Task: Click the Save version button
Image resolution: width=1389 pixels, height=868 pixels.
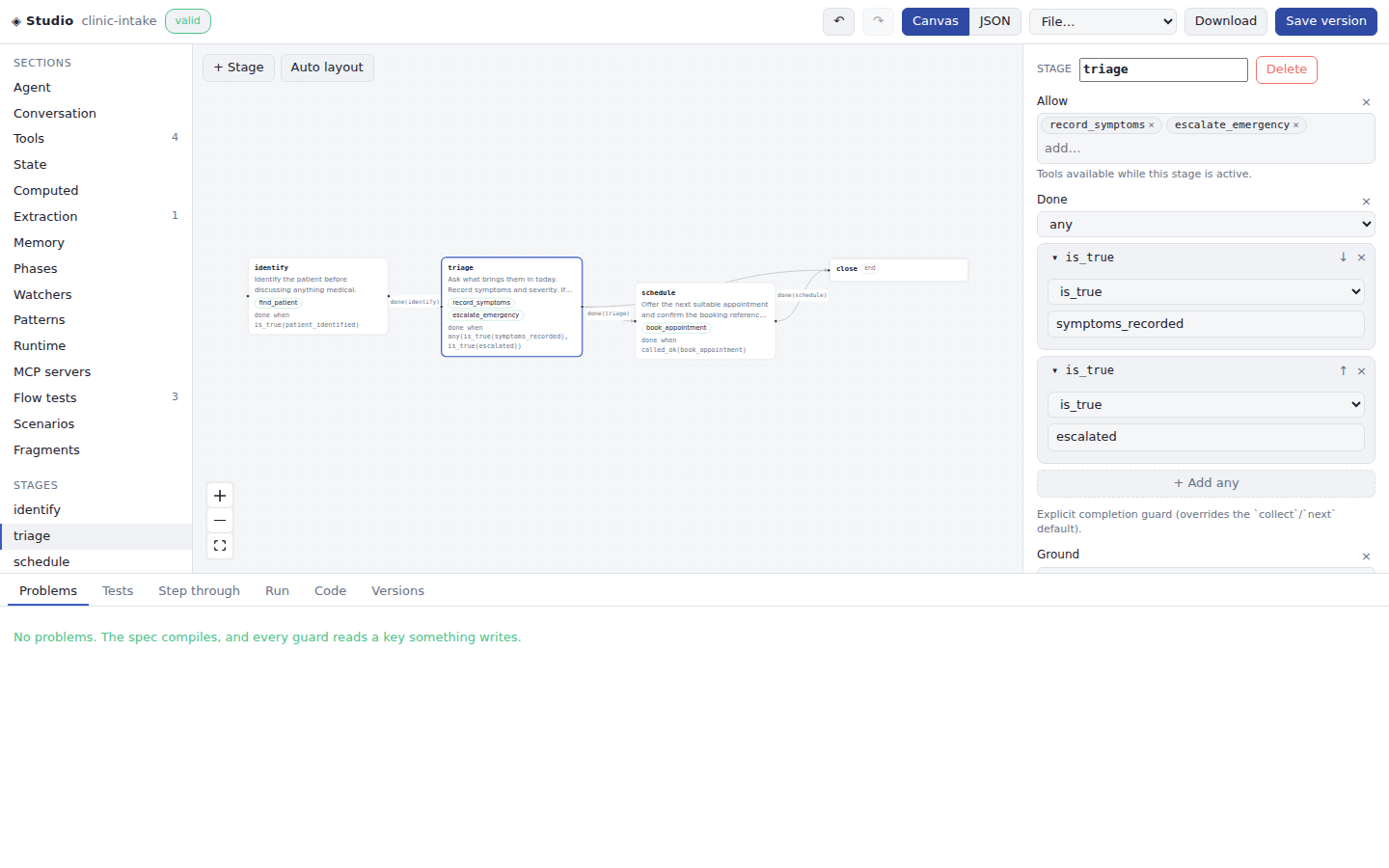Action: (1325, 21)
